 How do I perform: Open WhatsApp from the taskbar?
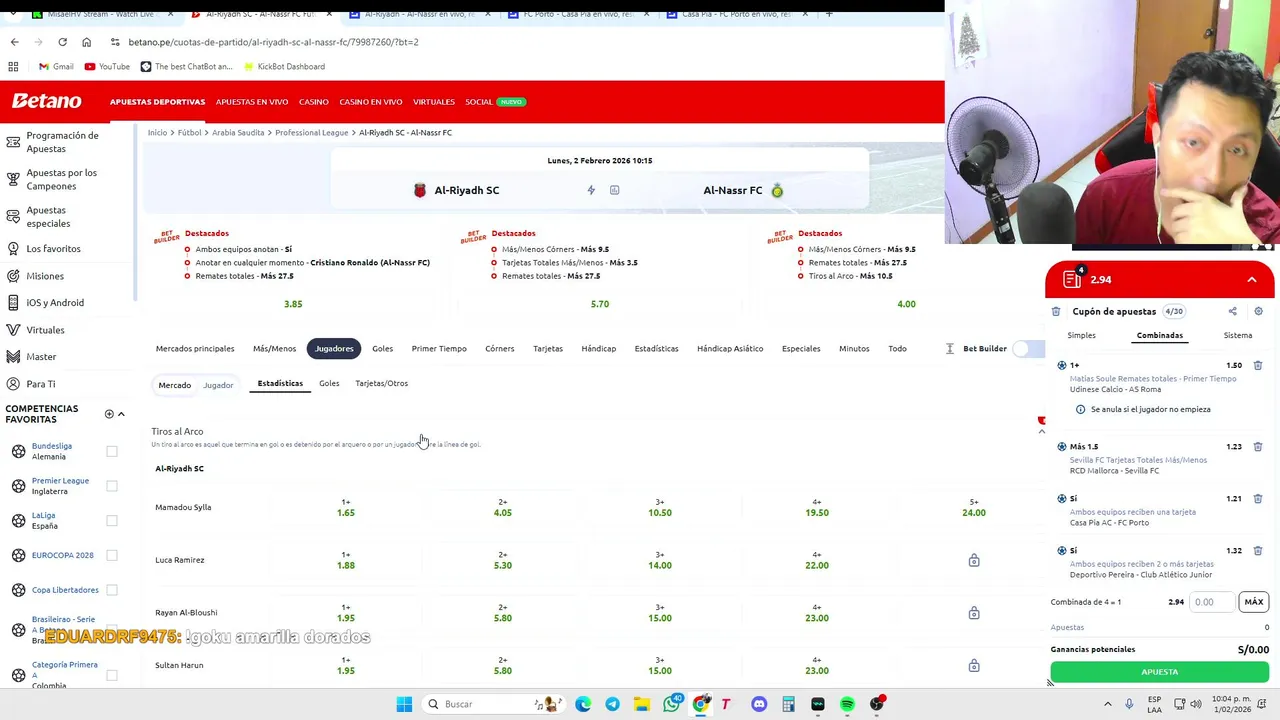[672, 704]
